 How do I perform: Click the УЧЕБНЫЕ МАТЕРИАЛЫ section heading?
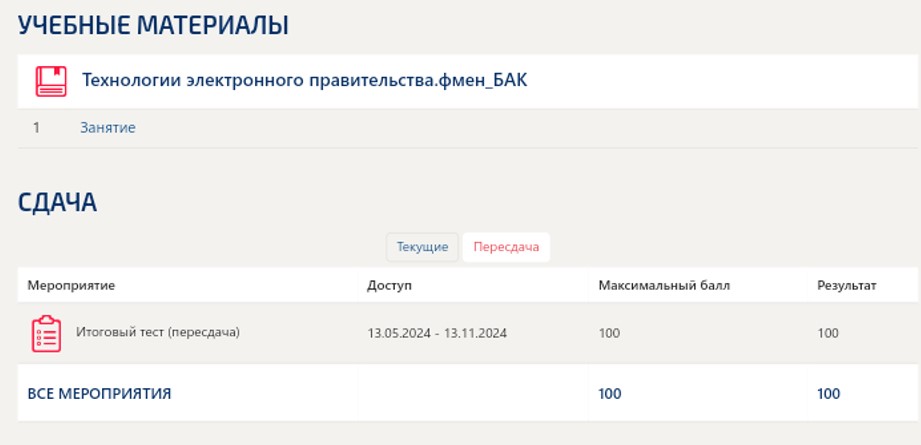(153, 26)
